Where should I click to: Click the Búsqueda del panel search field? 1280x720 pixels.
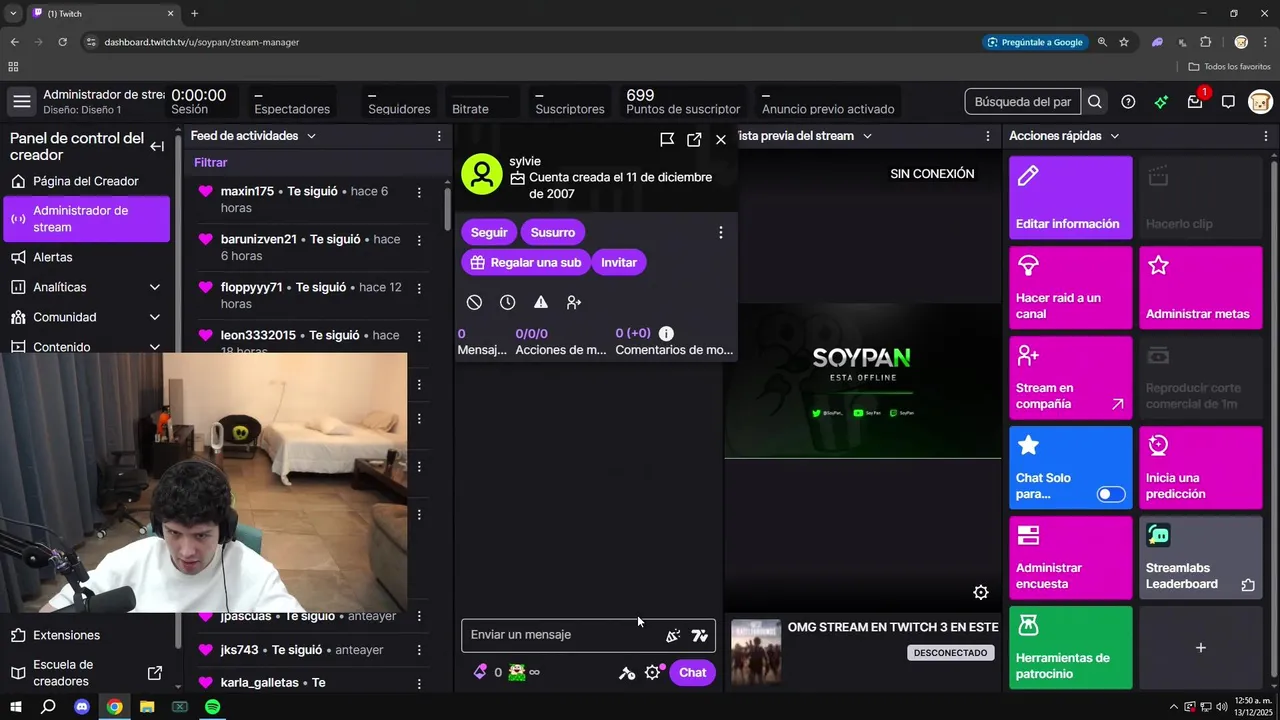[1022, 101]
